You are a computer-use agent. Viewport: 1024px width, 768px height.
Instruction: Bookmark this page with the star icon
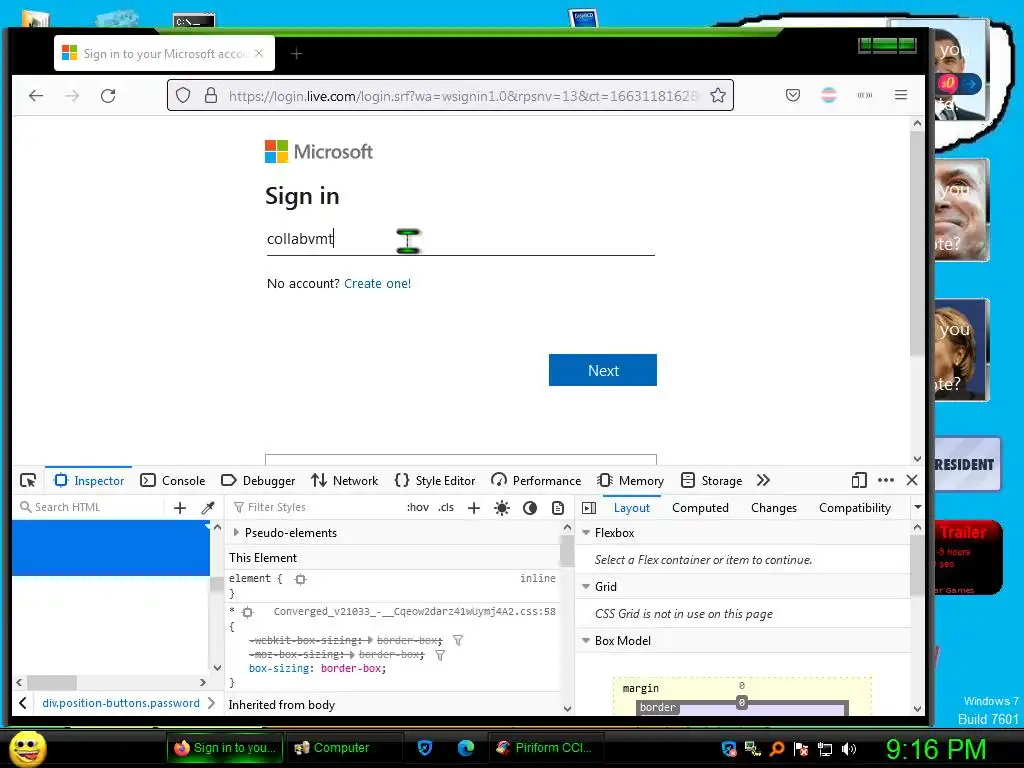(x=718, y=95)
